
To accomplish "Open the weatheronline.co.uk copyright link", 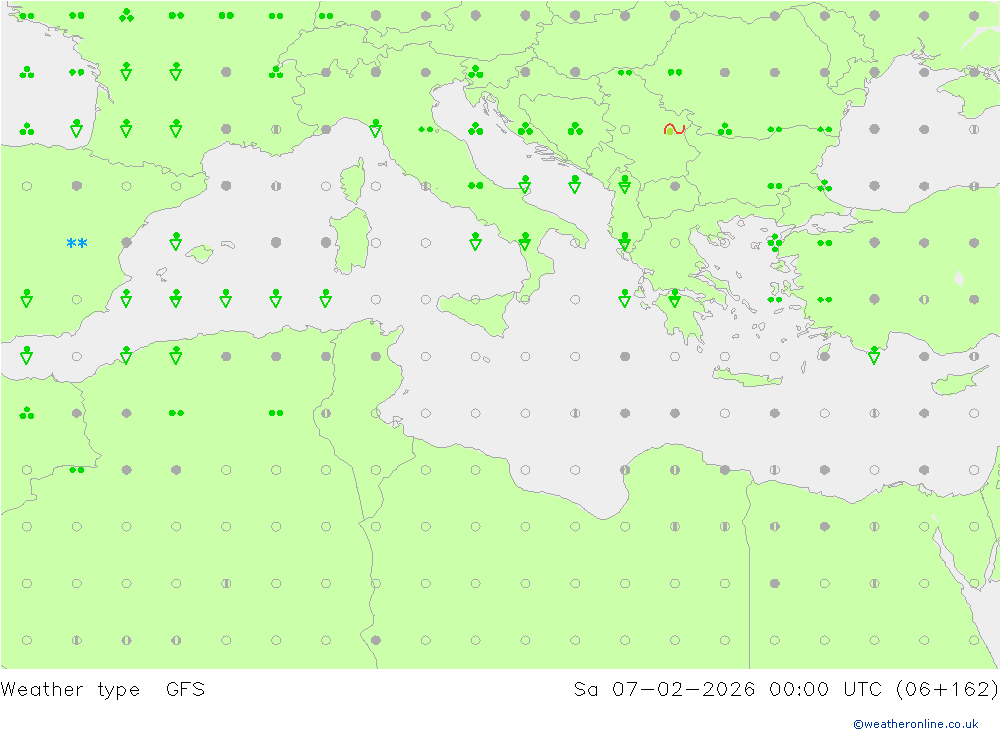I will (916, 724).
